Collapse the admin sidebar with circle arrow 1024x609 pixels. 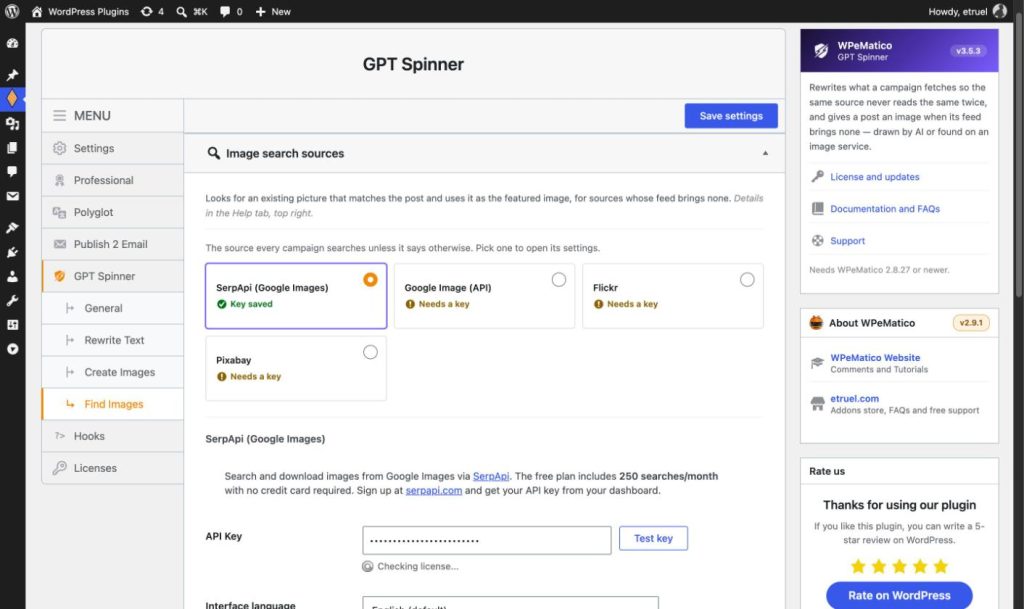pos(12,349)
